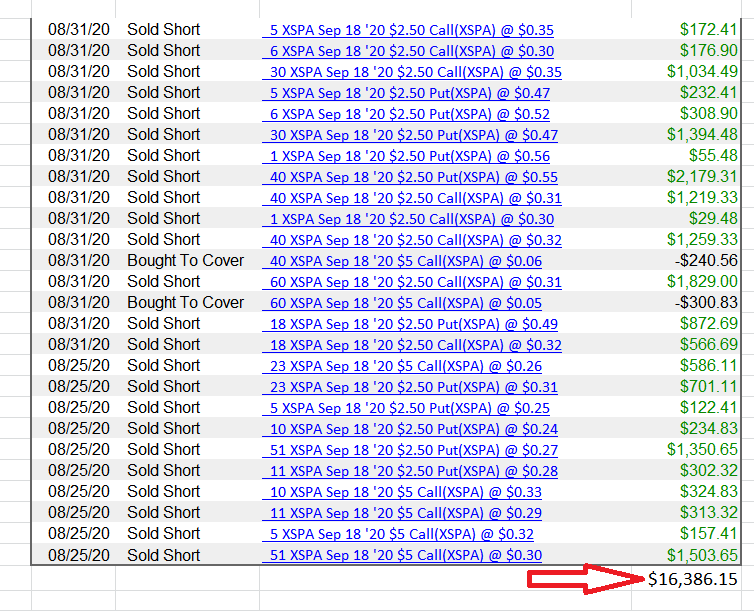Select amount cell $302.32
Viewport: 754px width, 611px height.
tap(708, 470)
